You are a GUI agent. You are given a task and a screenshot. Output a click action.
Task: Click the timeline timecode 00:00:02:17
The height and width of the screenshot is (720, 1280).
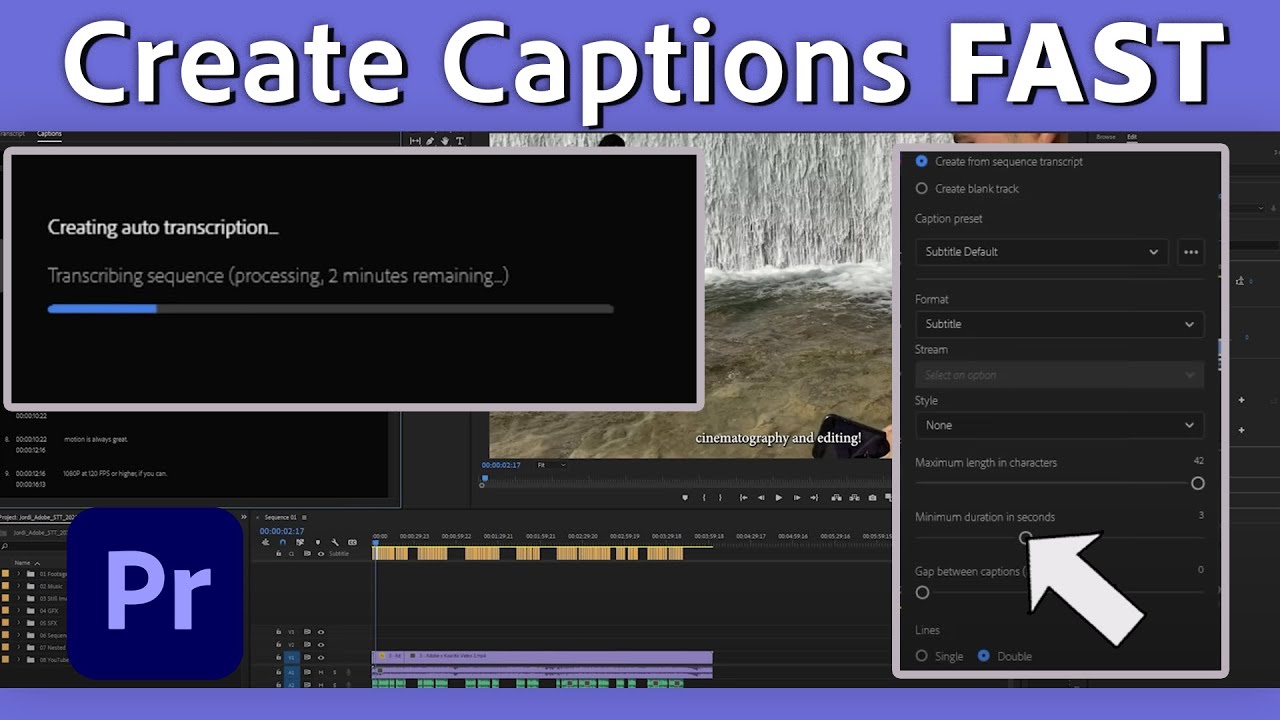[x=282, y=531]
